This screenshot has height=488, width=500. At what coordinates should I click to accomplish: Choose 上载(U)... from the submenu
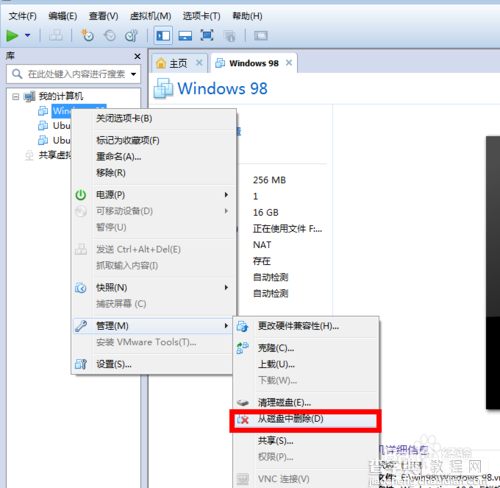coord(306,364)
